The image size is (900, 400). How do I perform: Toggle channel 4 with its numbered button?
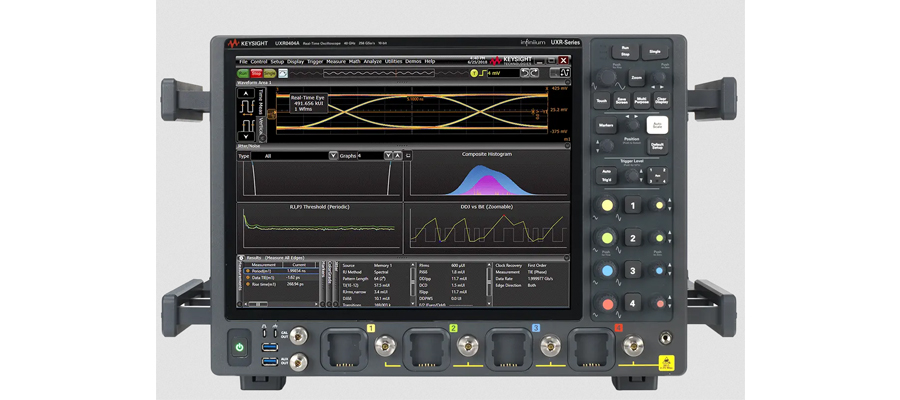[x=631, y=303]
